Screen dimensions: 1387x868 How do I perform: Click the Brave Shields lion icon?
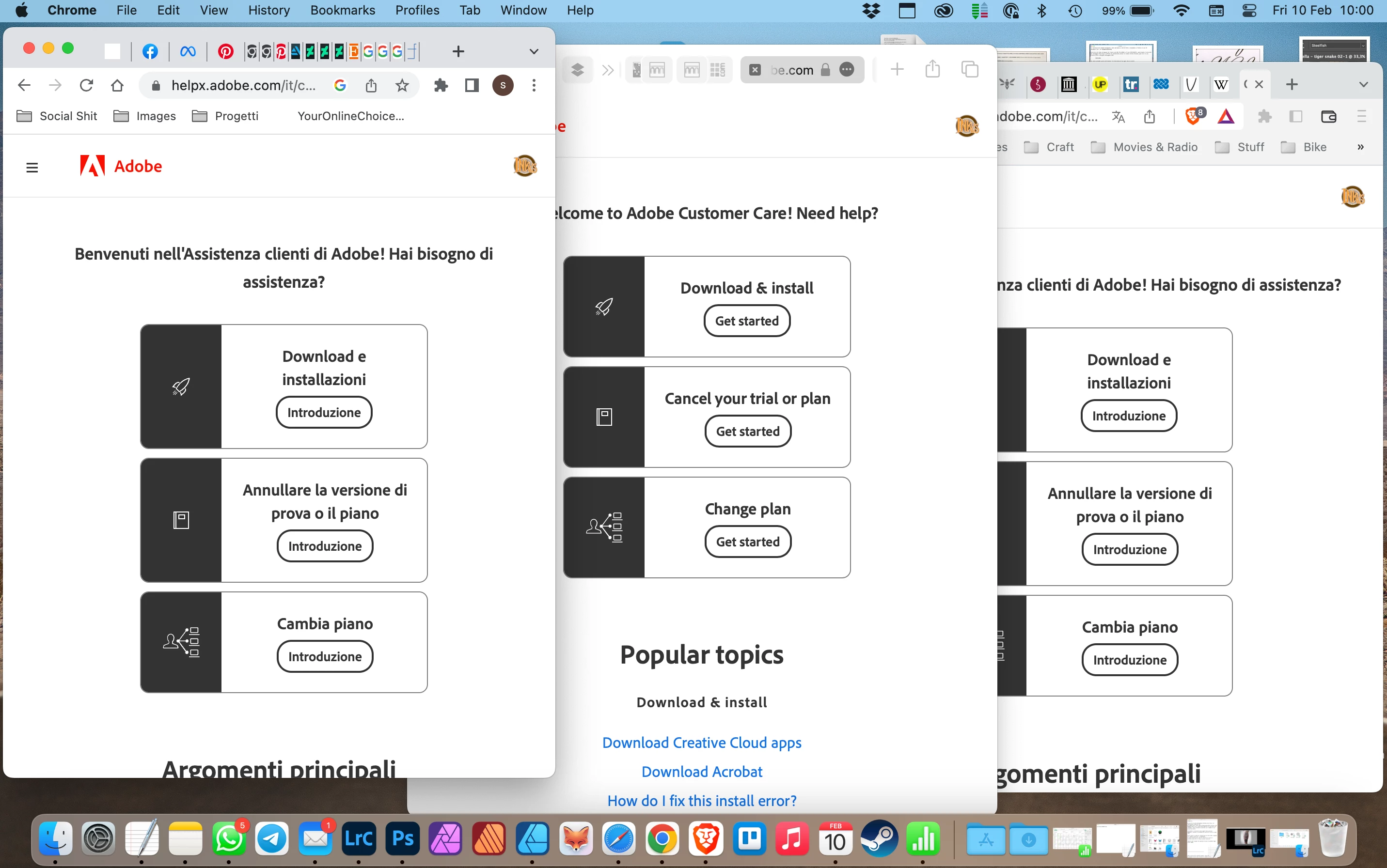click(x=1192, y=117)
